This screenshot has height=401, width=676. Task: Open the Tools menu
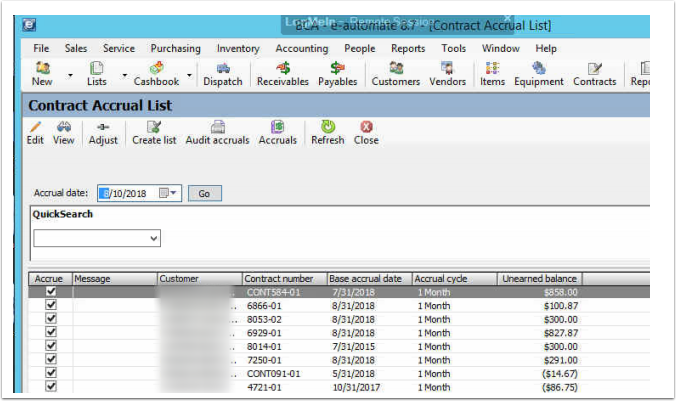[454, 48]
